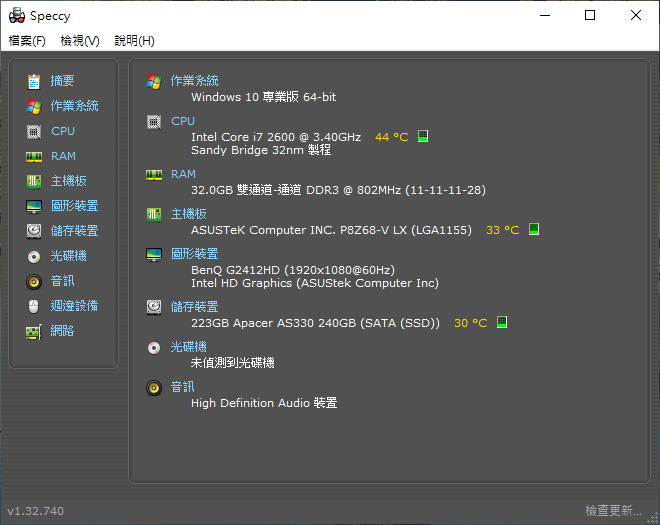
Task: Open the 檢視(V) menu
Action: pos(80,41)
